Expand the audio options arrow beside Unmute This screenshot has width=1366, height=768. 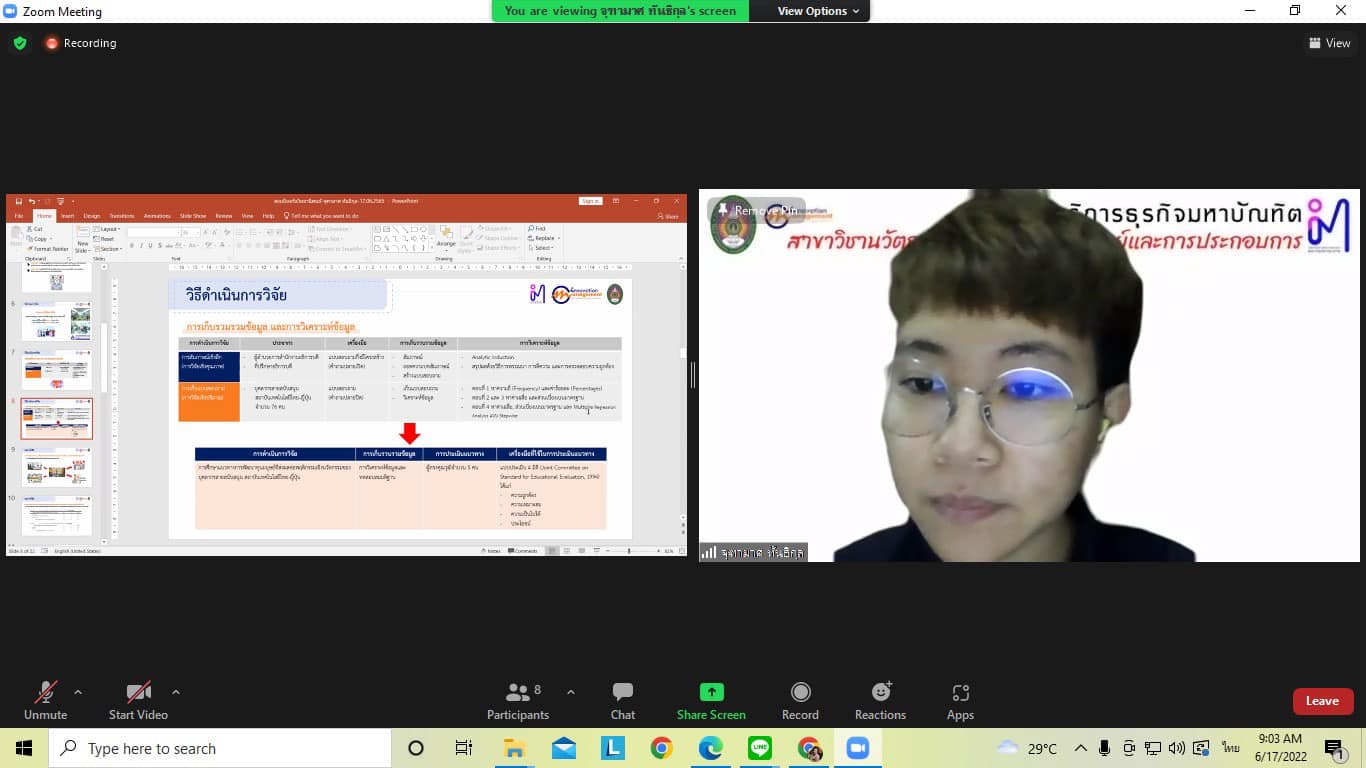pos(78,692)
